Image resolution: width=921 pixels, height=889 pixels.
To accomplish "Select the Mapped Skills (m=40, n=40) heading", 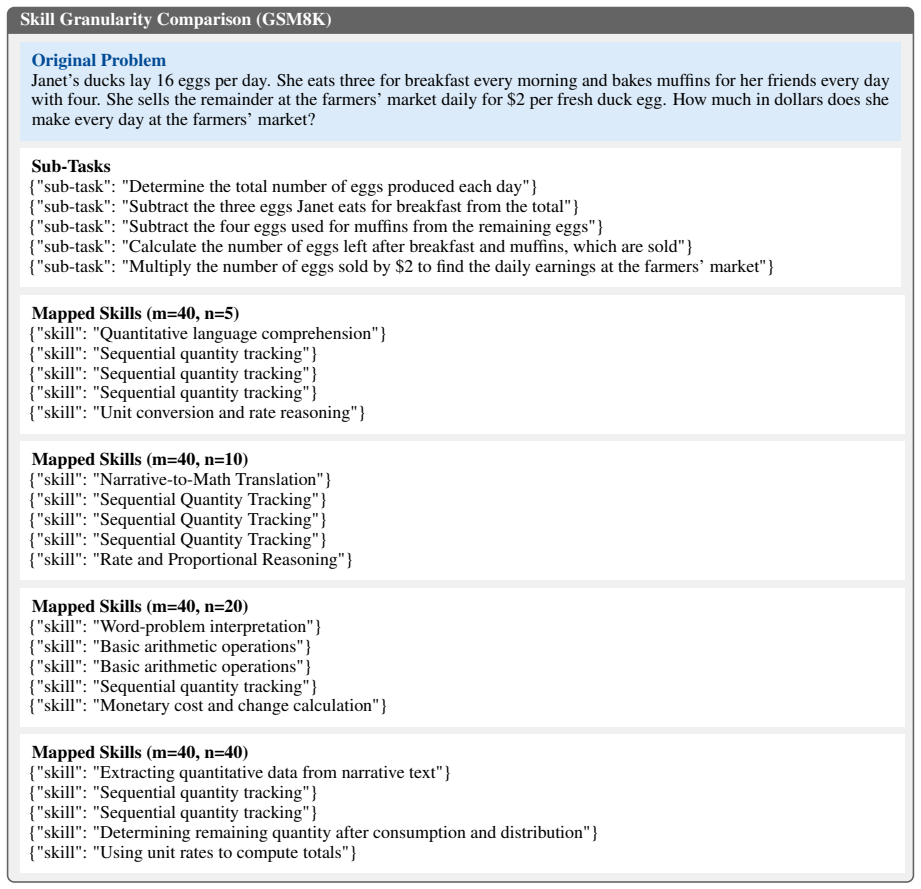I will 140,752.
